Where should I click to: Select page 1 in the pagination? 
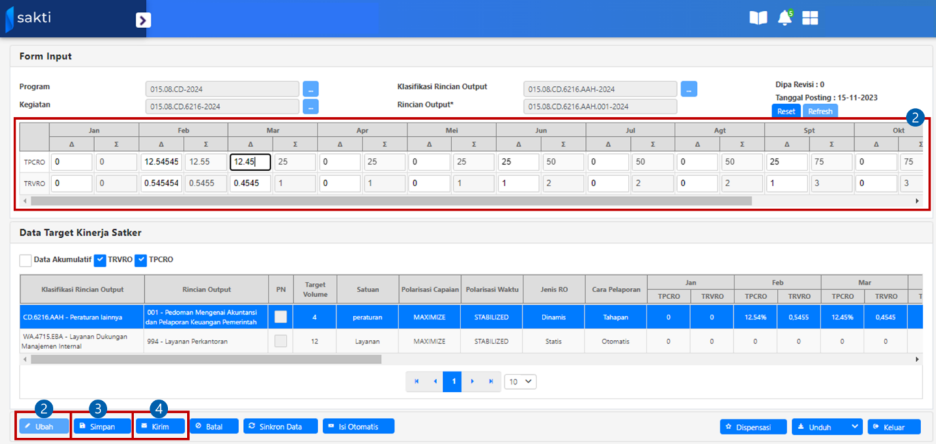(x=453, y=381)
